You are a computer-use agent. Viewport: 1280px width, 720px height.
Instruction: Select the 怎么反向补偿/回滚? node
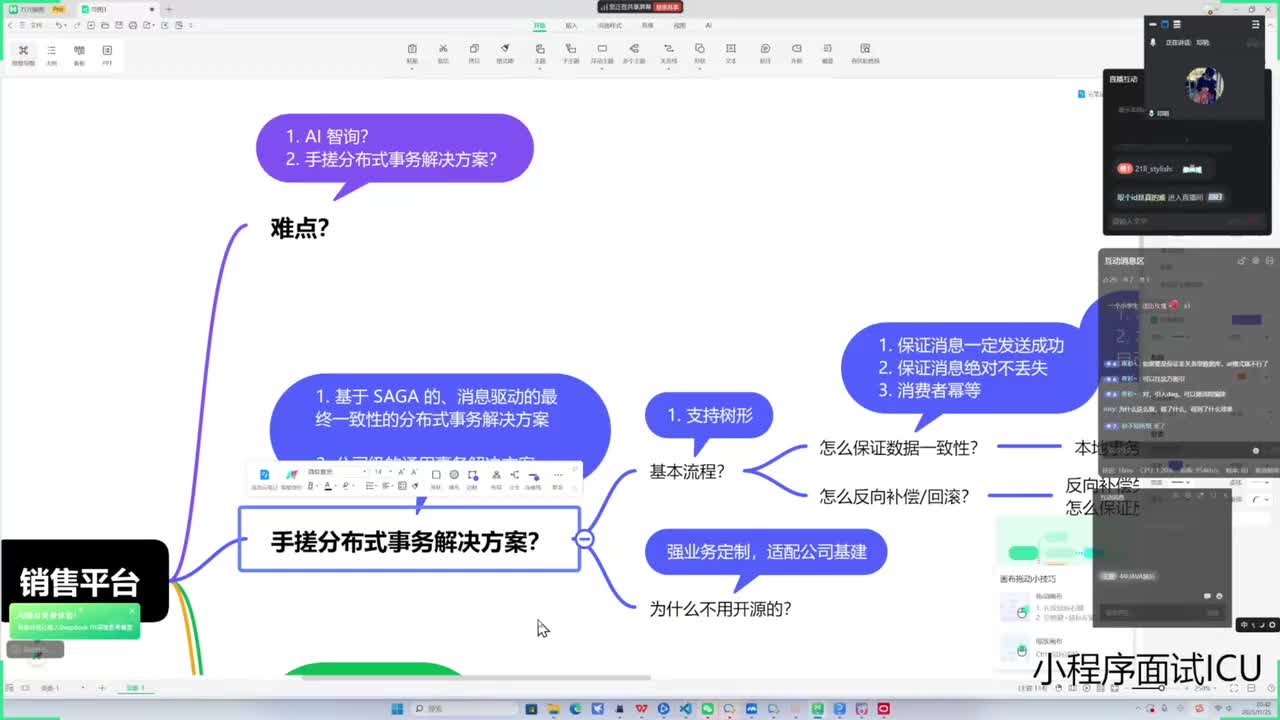pos(894,496)
